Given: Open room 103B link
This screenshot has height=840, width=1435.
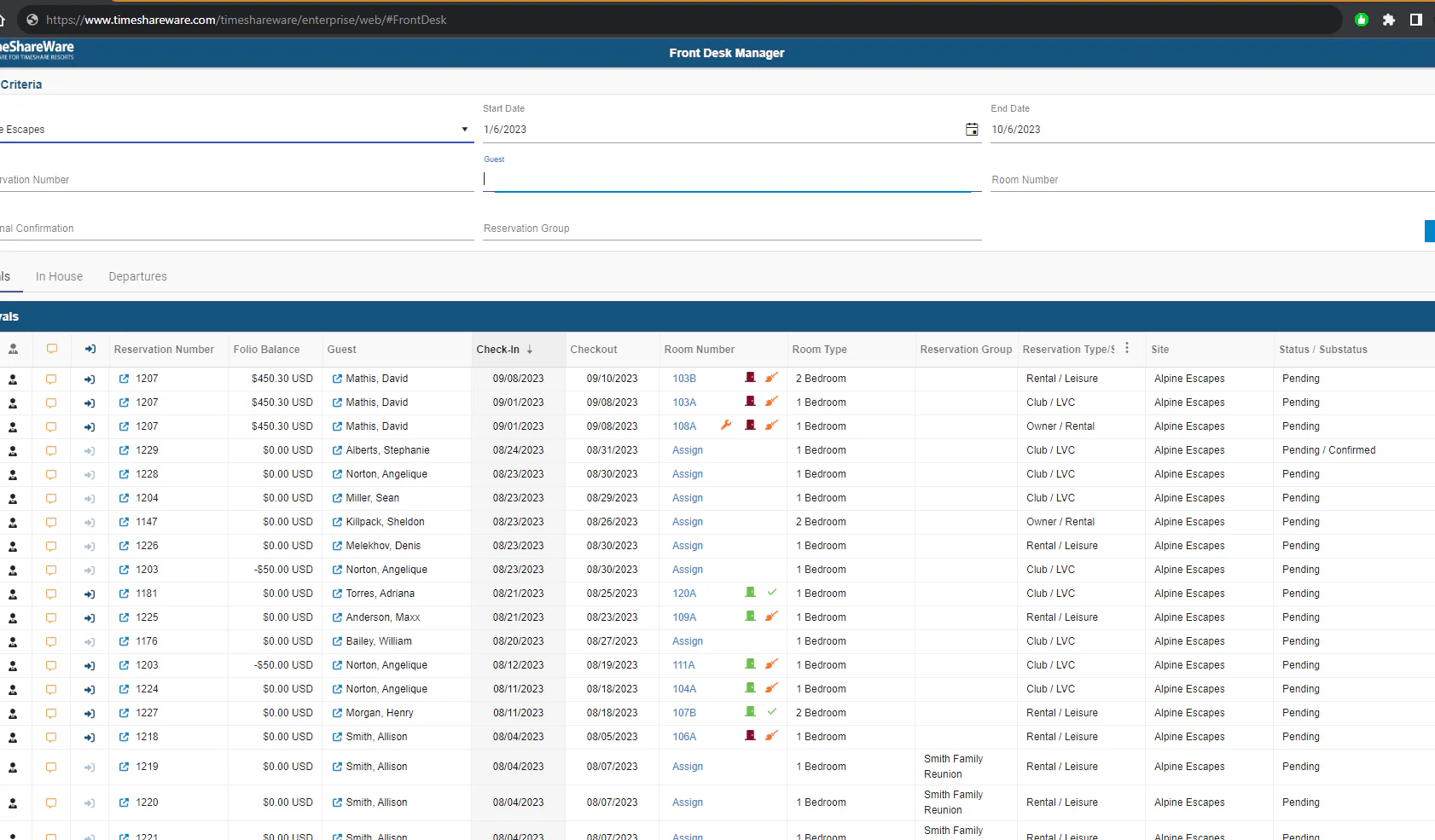Looking at the screenshot, I should pyautogui.click(x=684, y=379).
